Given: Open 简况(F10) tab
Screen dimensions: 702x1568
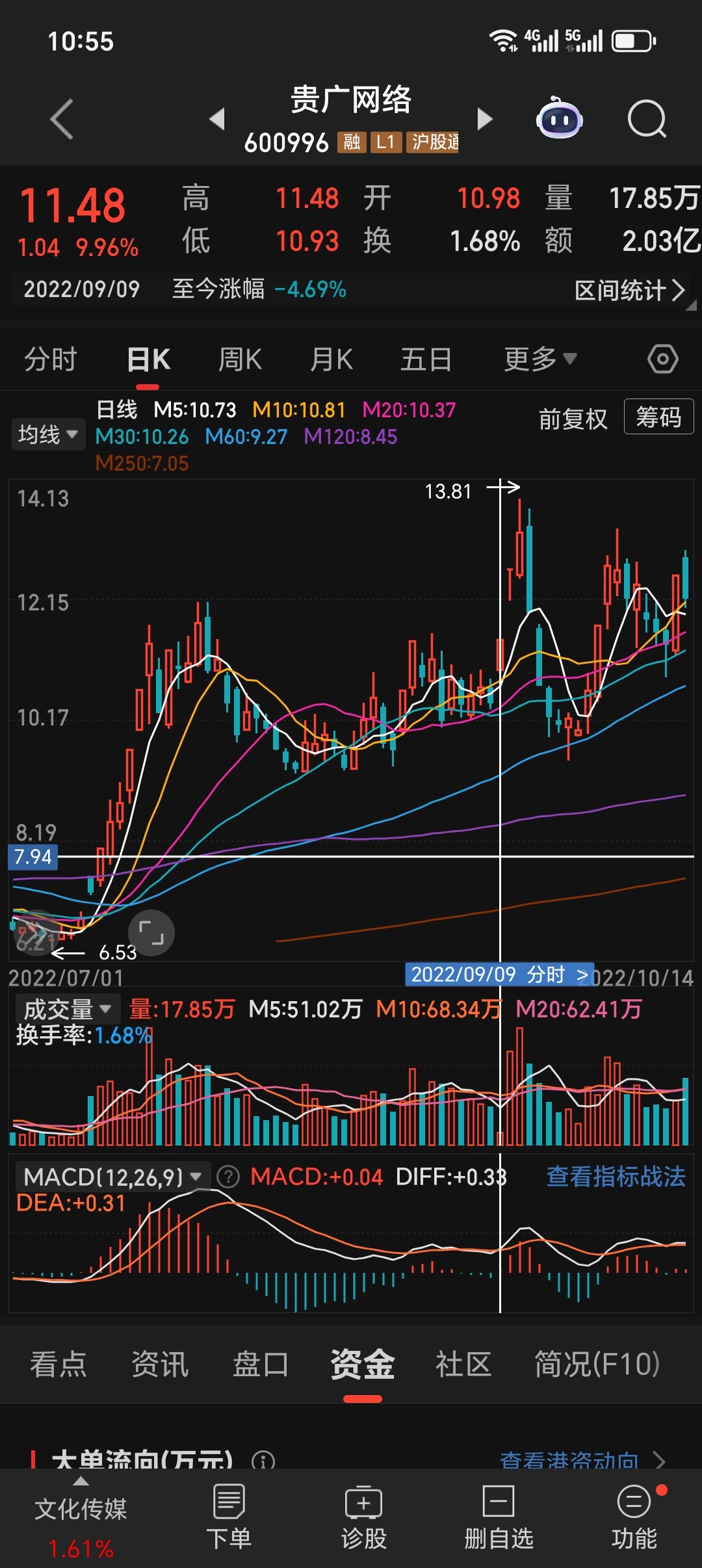Looking at the screenshot, I should [597, 1364].
